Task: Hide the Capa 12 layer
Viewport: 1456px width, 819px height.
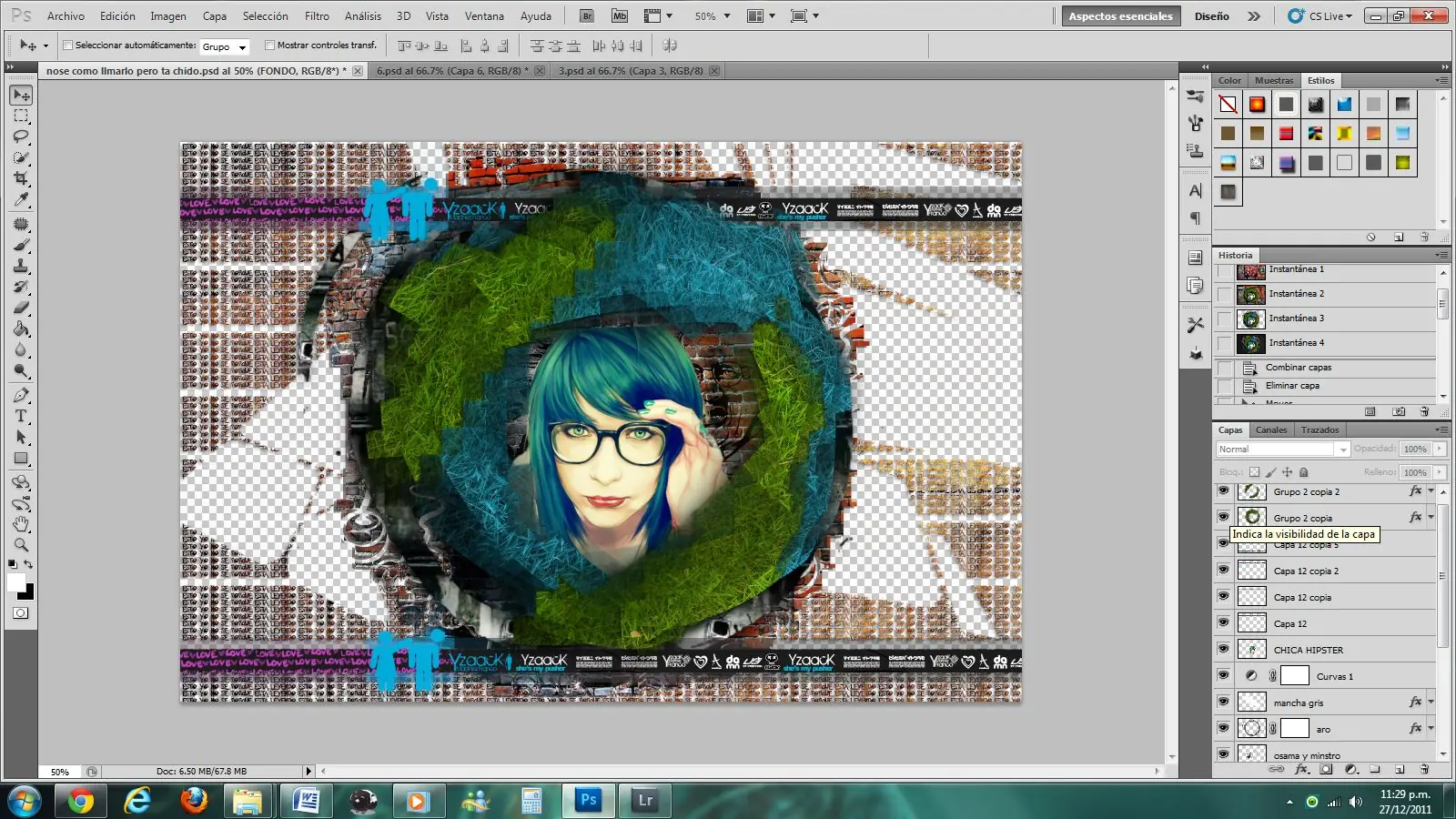Action: coord(1223,623)
